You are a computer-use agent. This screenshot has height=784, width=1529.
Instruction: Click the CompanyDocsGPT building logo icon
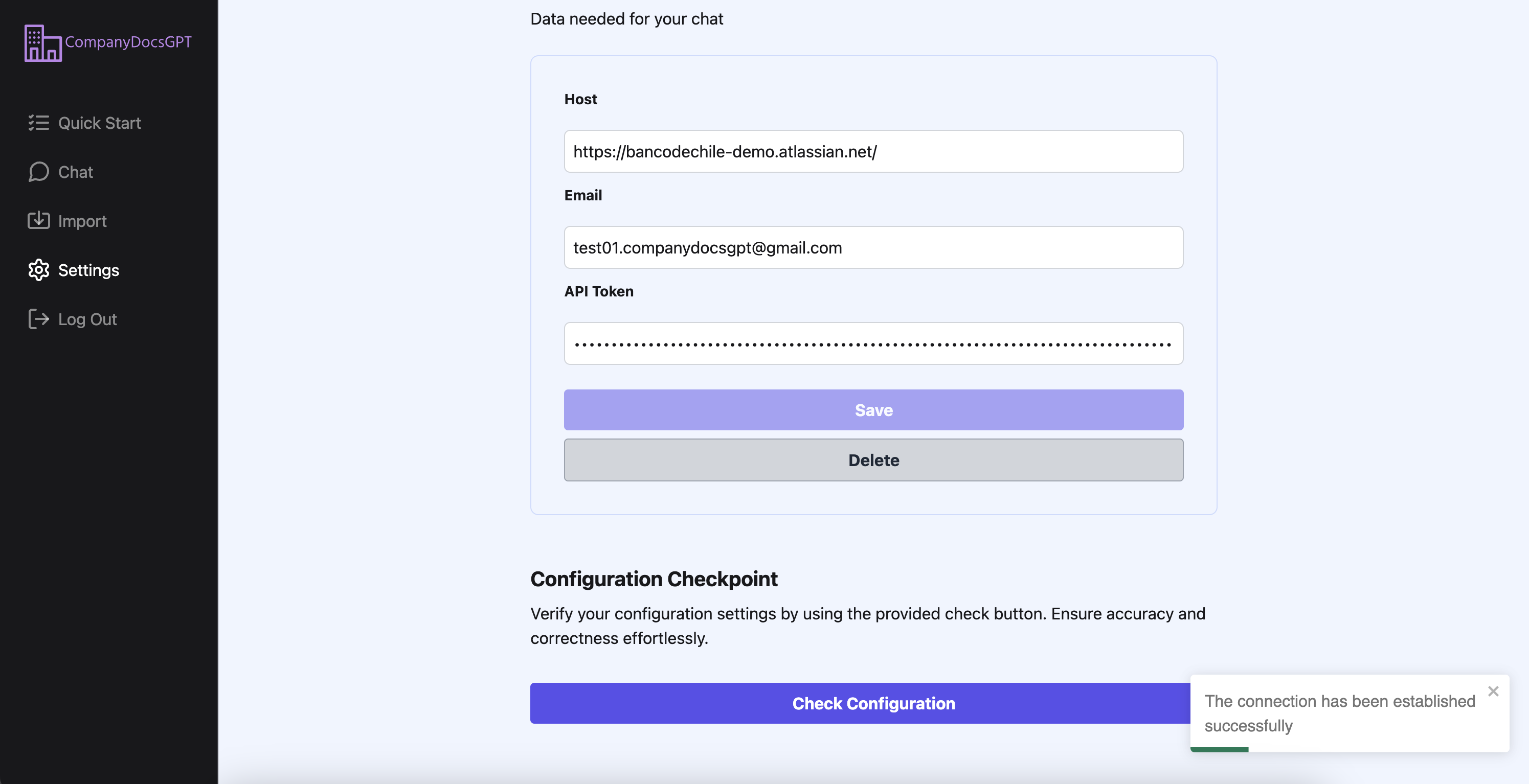(43, 43)
